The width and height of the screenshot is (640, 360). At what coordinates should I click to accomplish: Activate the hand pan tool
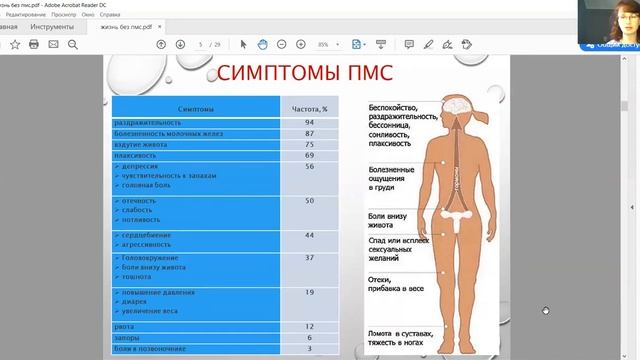[262, 44]
